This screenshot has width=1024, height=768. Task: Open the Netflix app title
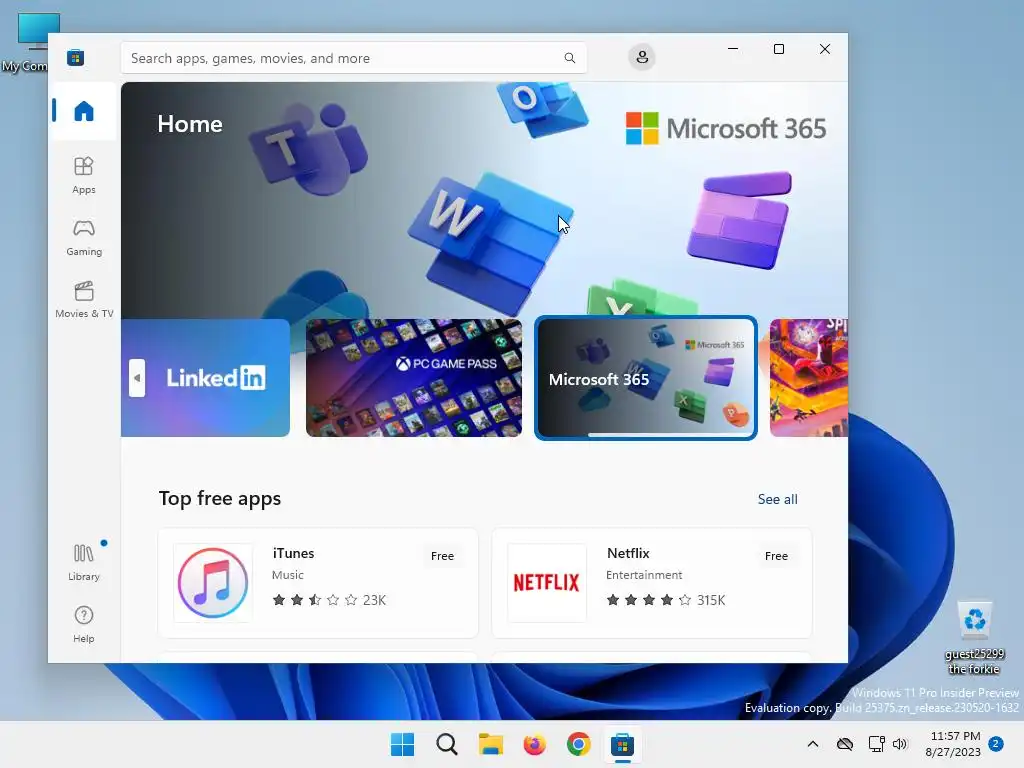628,553
